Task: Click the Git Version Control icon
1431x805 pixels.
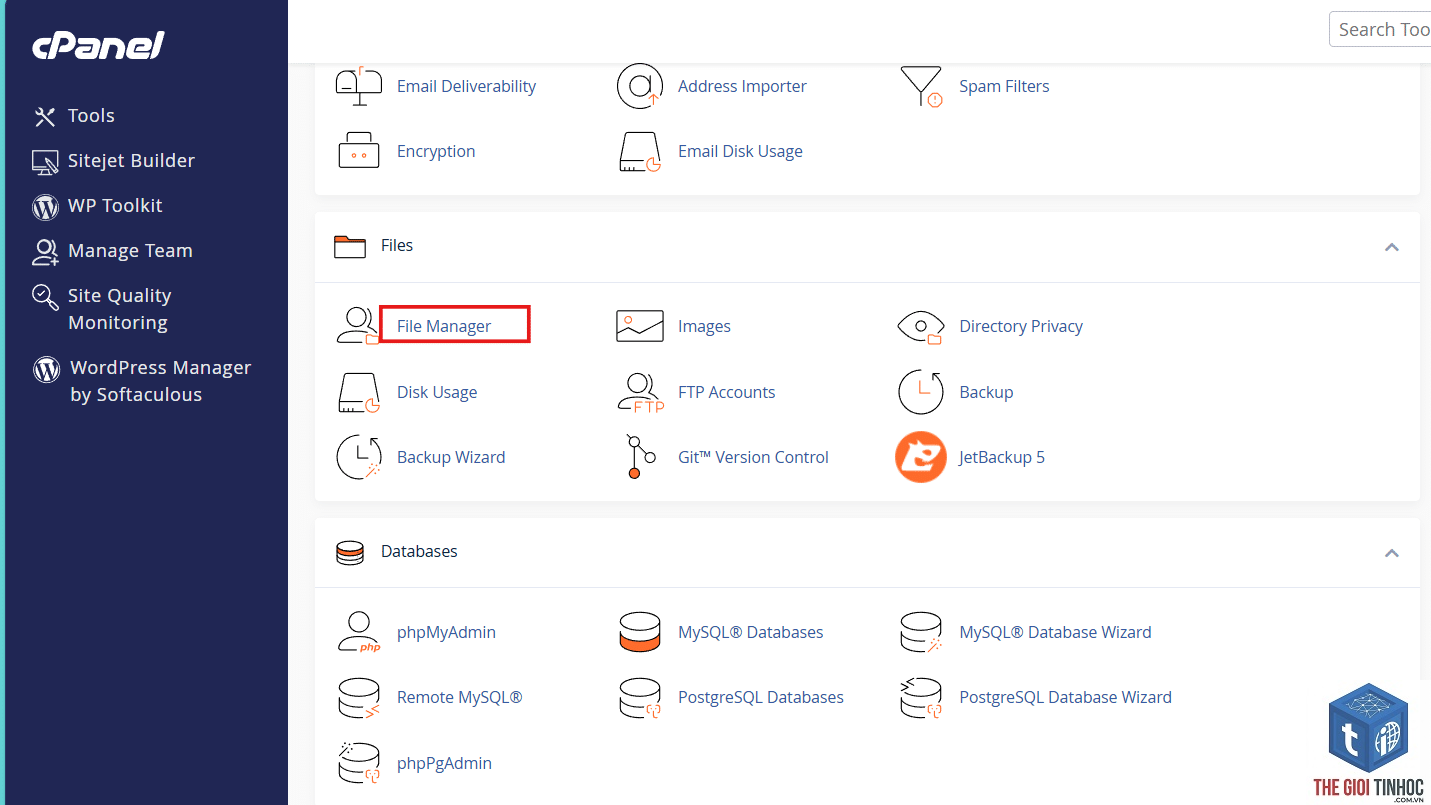Action: [640, 456]
